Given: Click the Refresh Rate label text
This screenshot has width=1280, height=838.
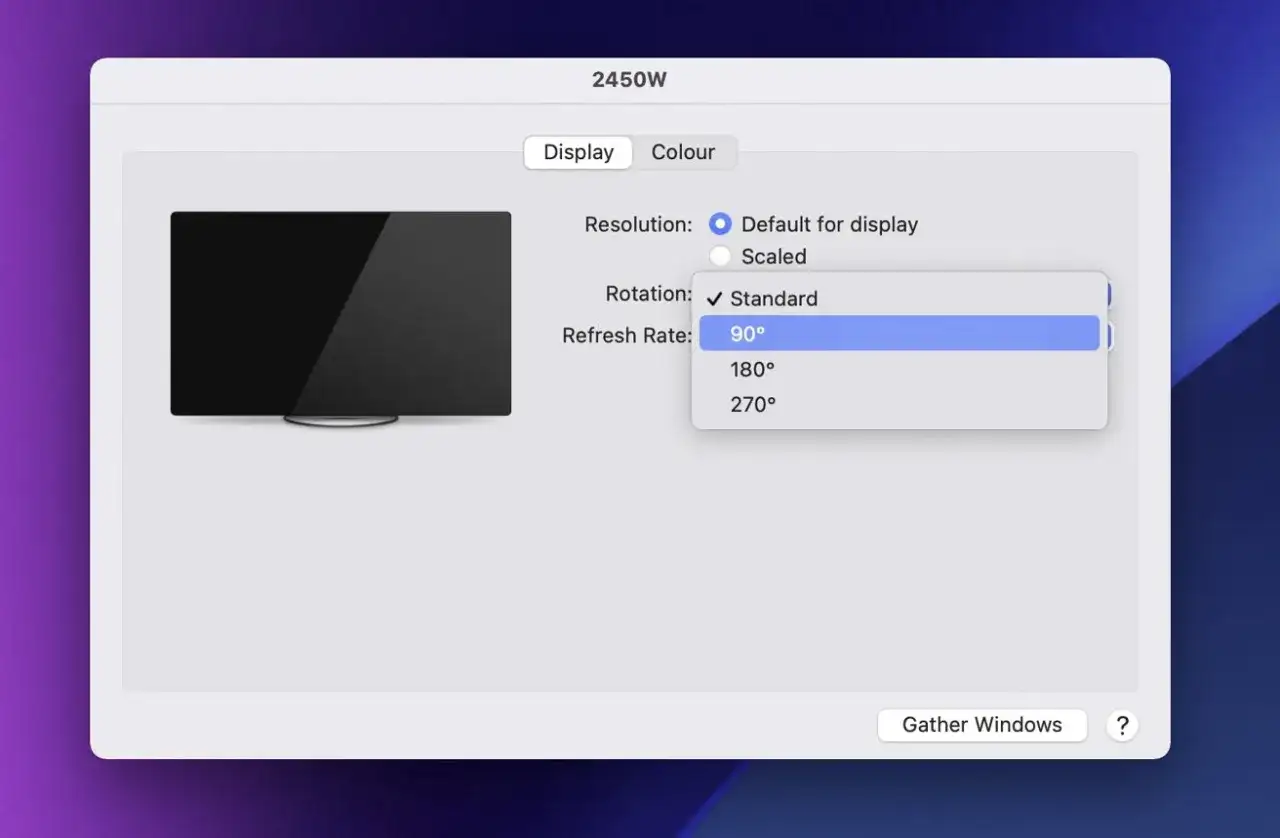Looking at the screenshot, I should [627, 336].
